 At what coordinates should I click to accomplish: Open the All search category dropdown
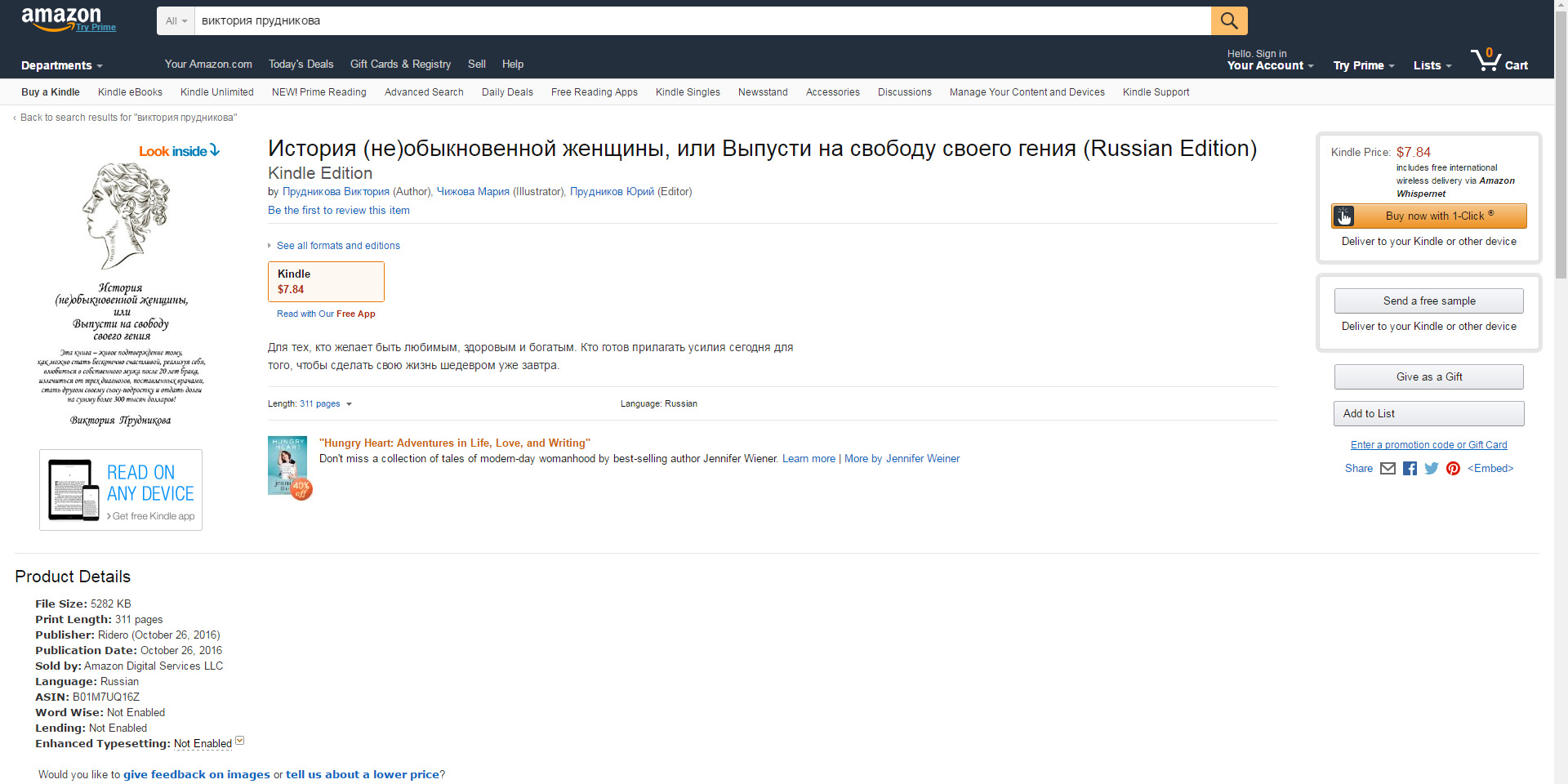click(176, 20)
